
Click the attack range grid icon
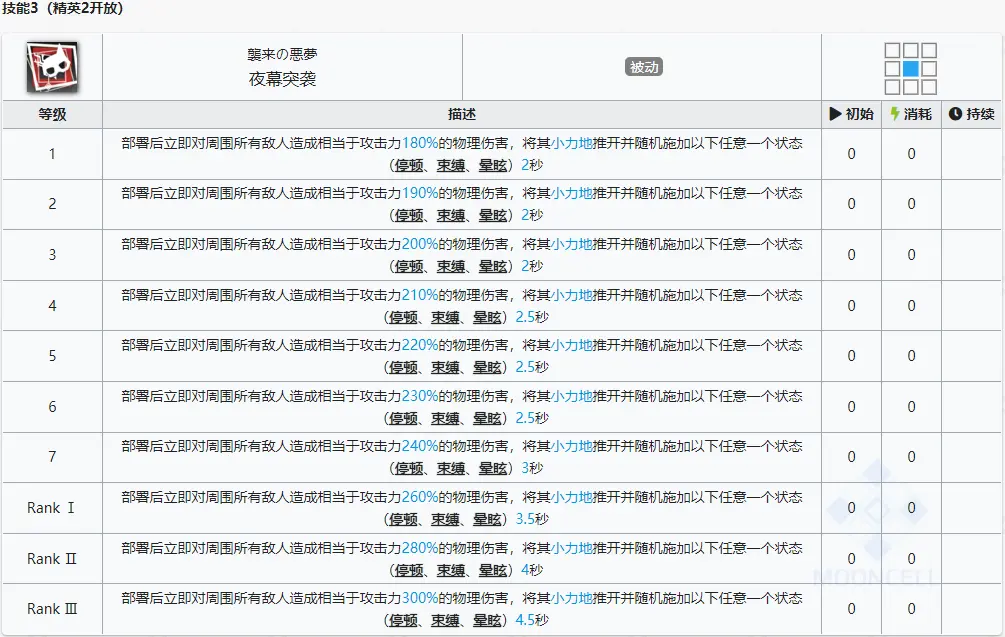[x=910, y=69]
